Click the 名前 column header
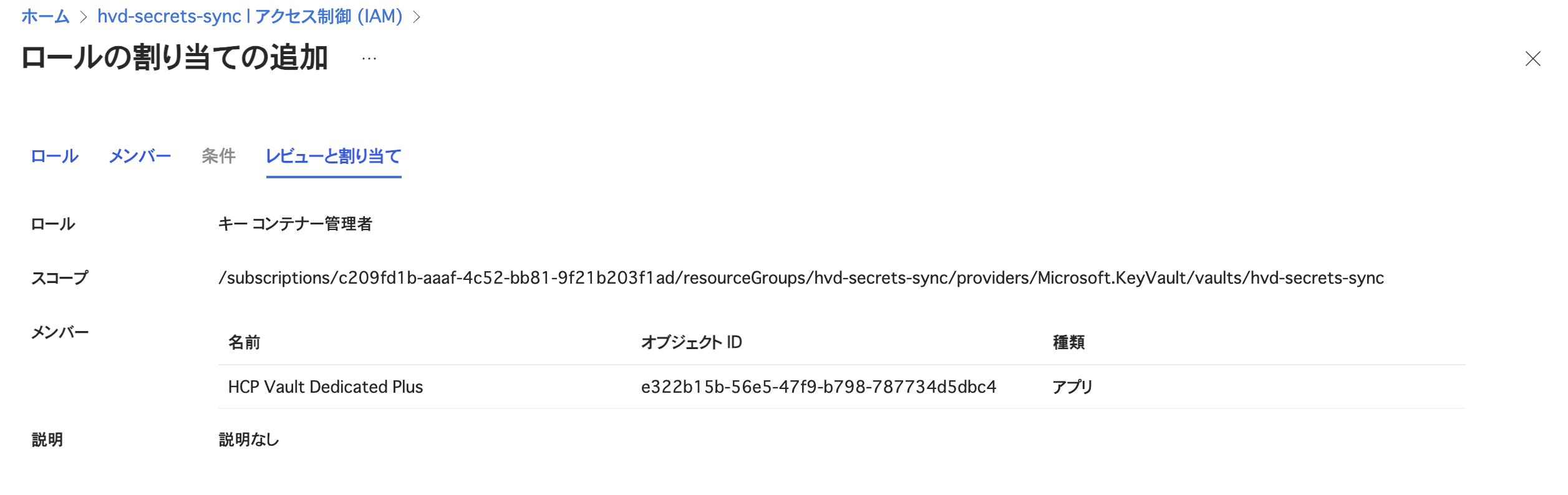This screenshot has width=1568, height=495. click(x=244, y=342)
